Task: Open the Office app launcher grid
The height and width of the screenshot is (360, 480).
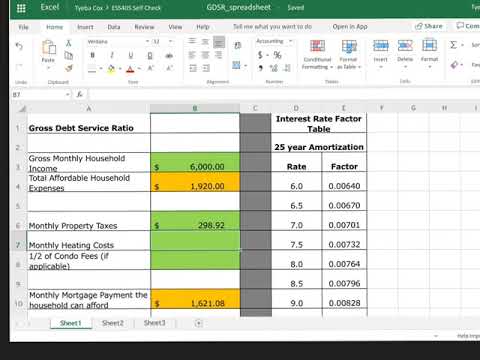Action: coord(21,8)
